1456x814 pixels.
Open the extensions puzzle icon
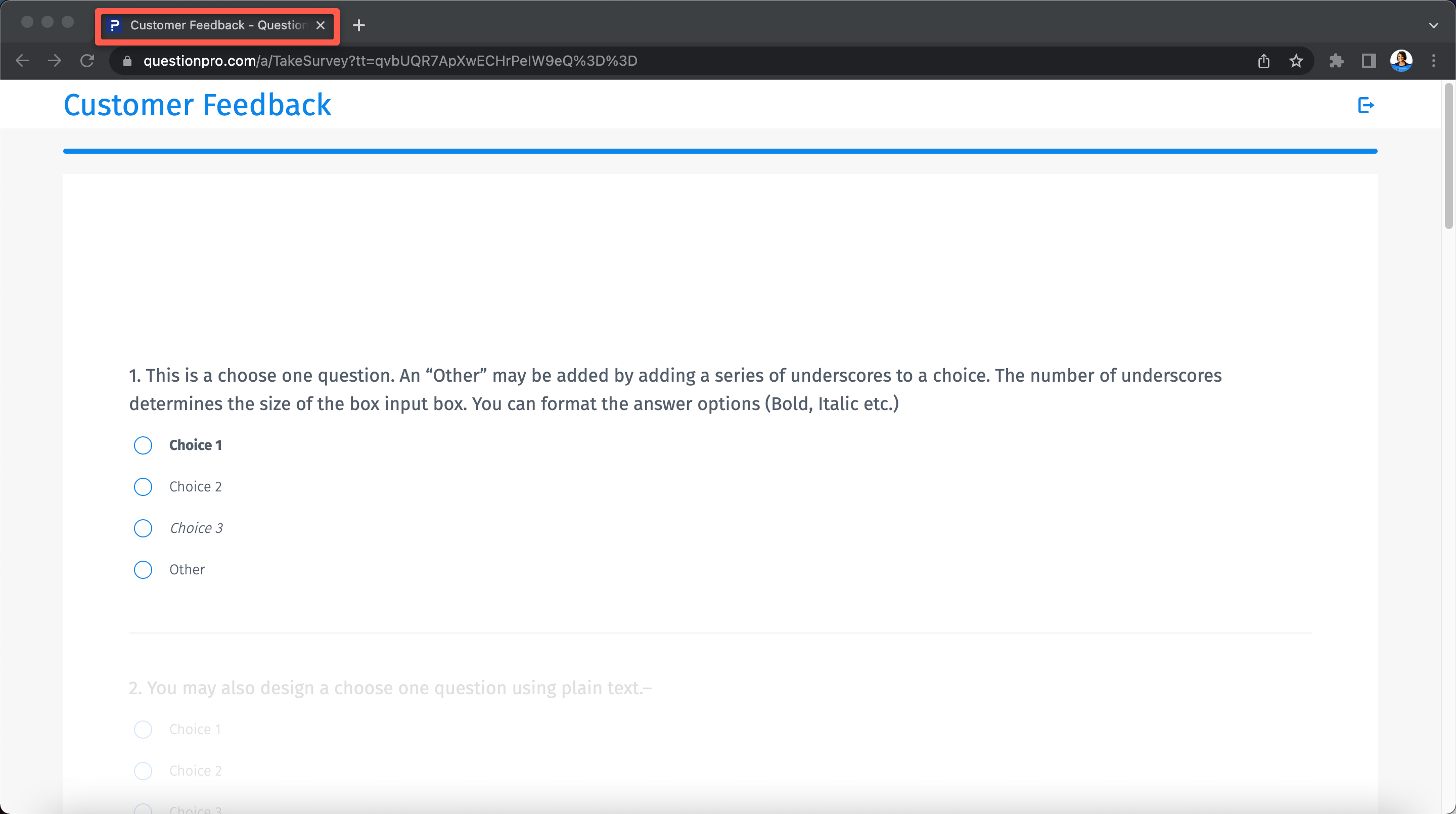[1337, 61]
